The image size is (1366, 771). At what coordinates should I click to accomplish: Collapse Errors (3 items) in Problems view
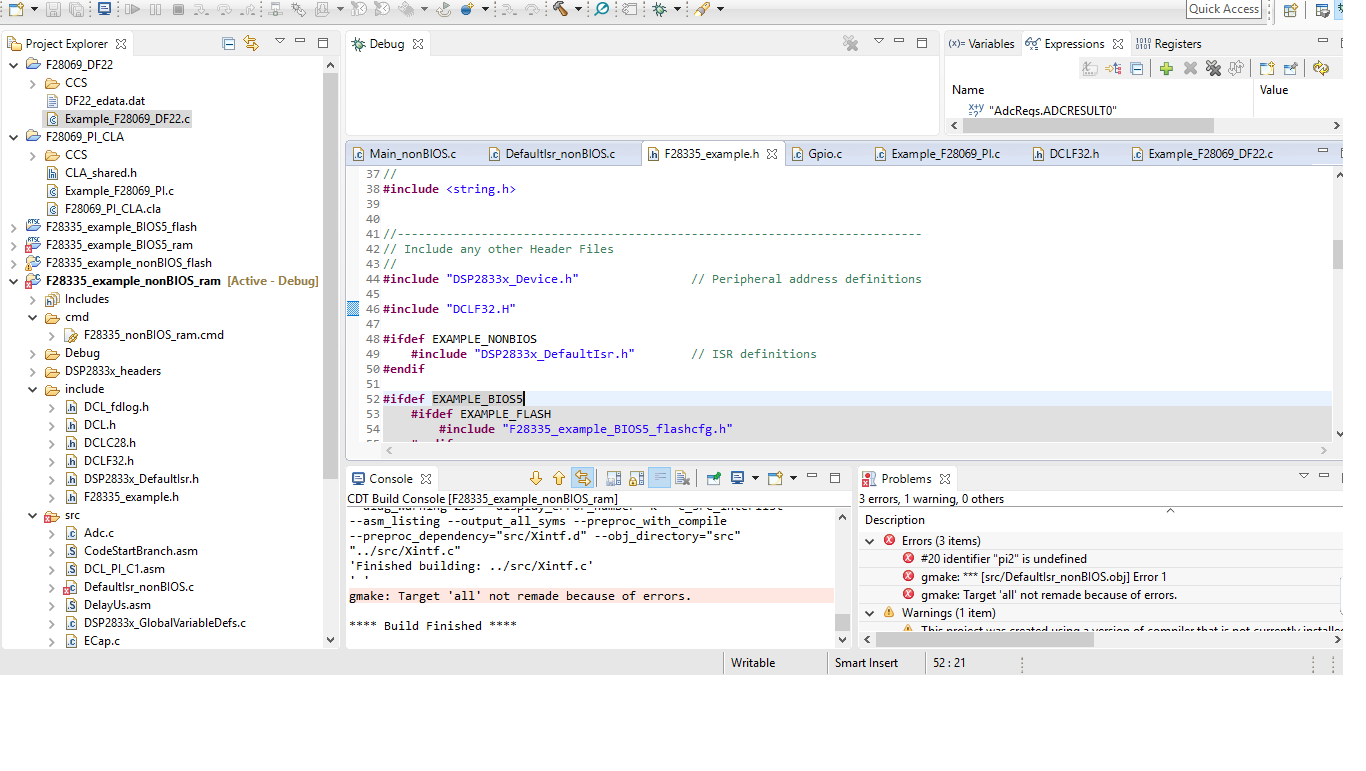coord(868,540)
